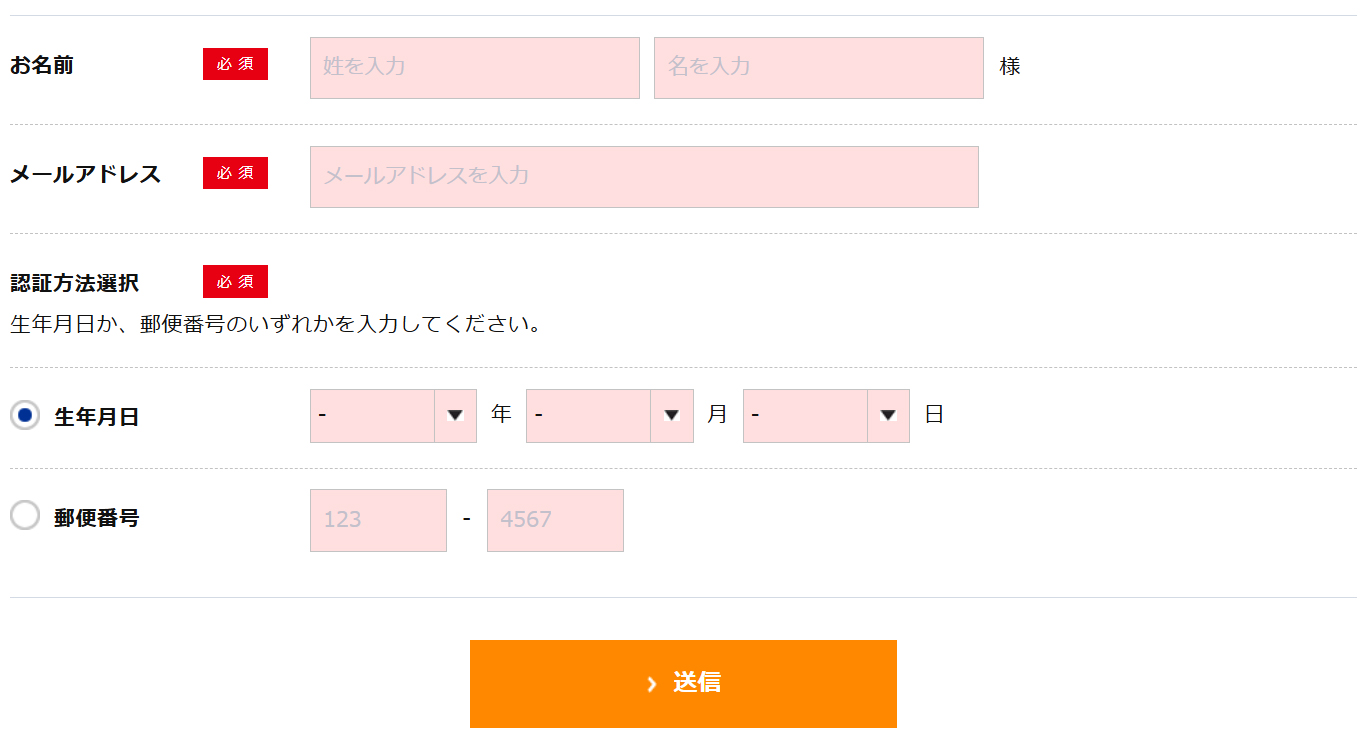Click the postal code field showing 123

pyautogui.click(x=378, y=520)
